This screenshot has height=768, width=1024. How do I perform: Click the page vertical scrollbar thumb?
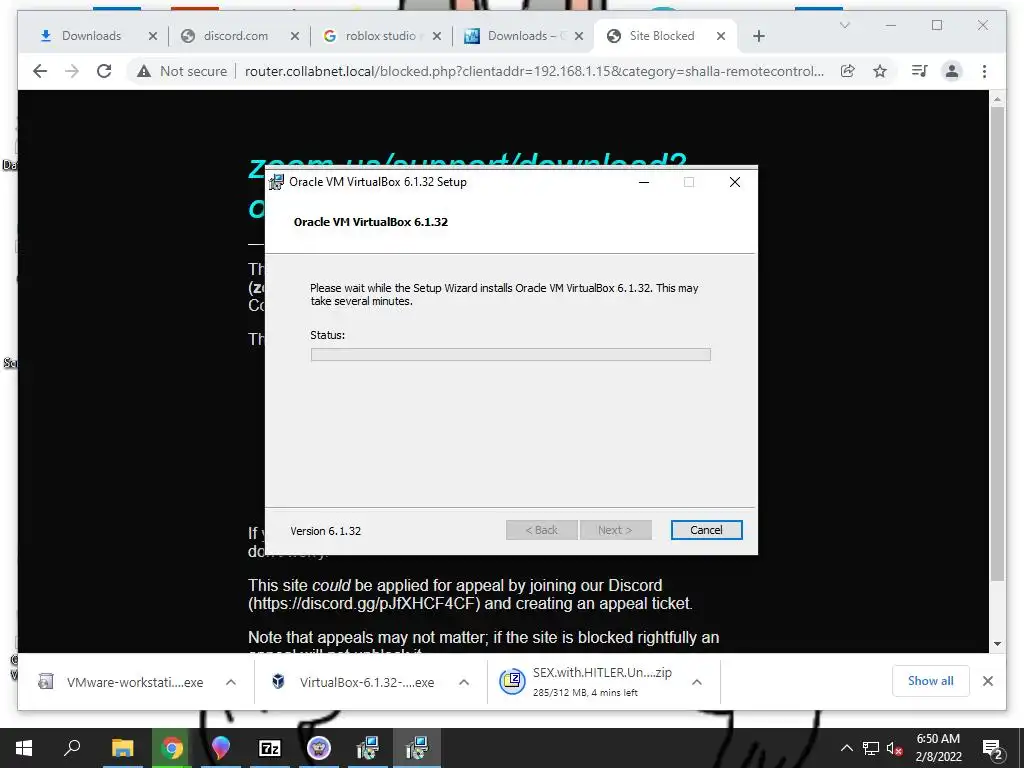(x=997, y=343)
